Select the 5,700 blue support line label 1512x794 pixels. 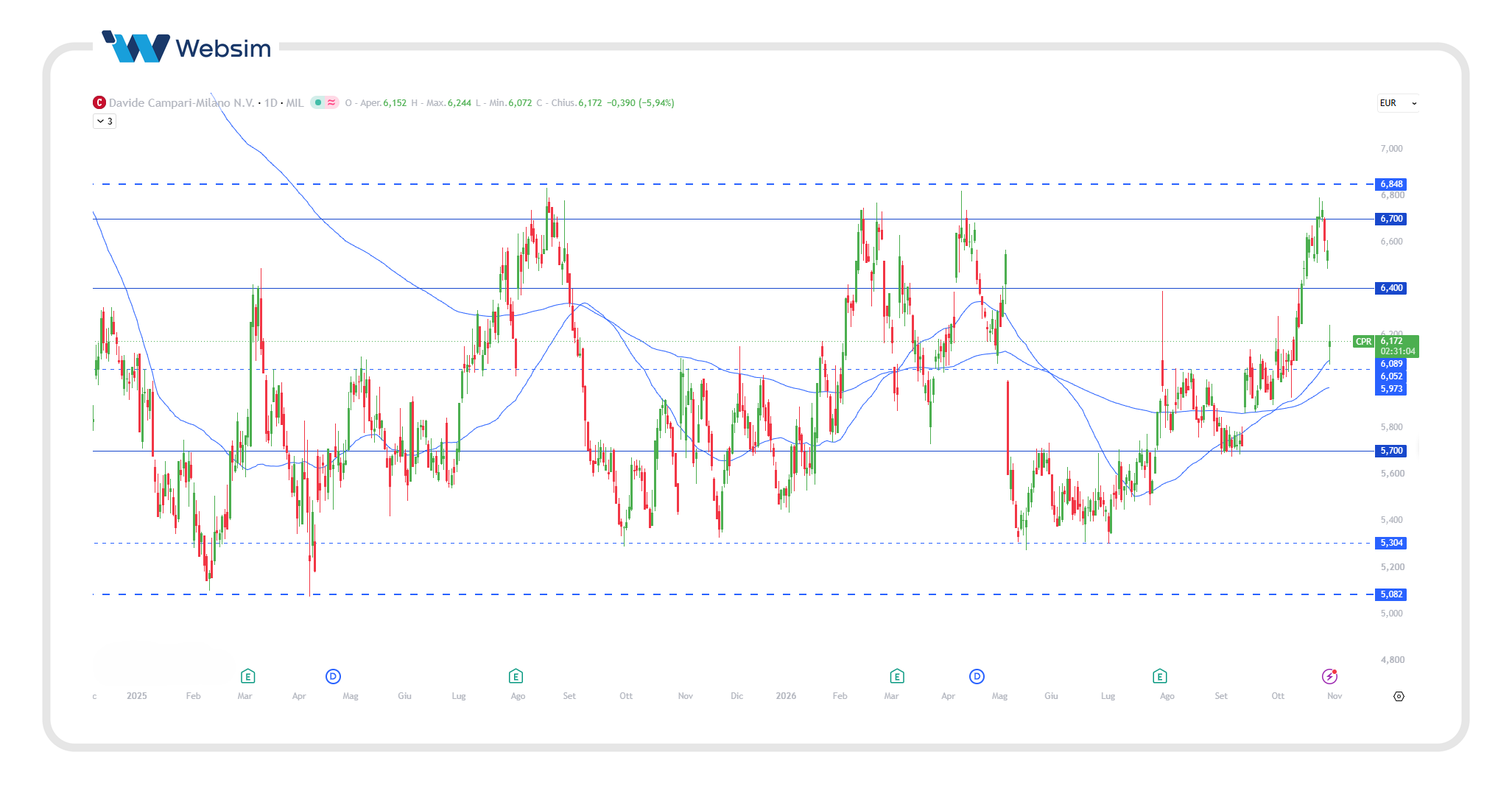click(1390, 451)
